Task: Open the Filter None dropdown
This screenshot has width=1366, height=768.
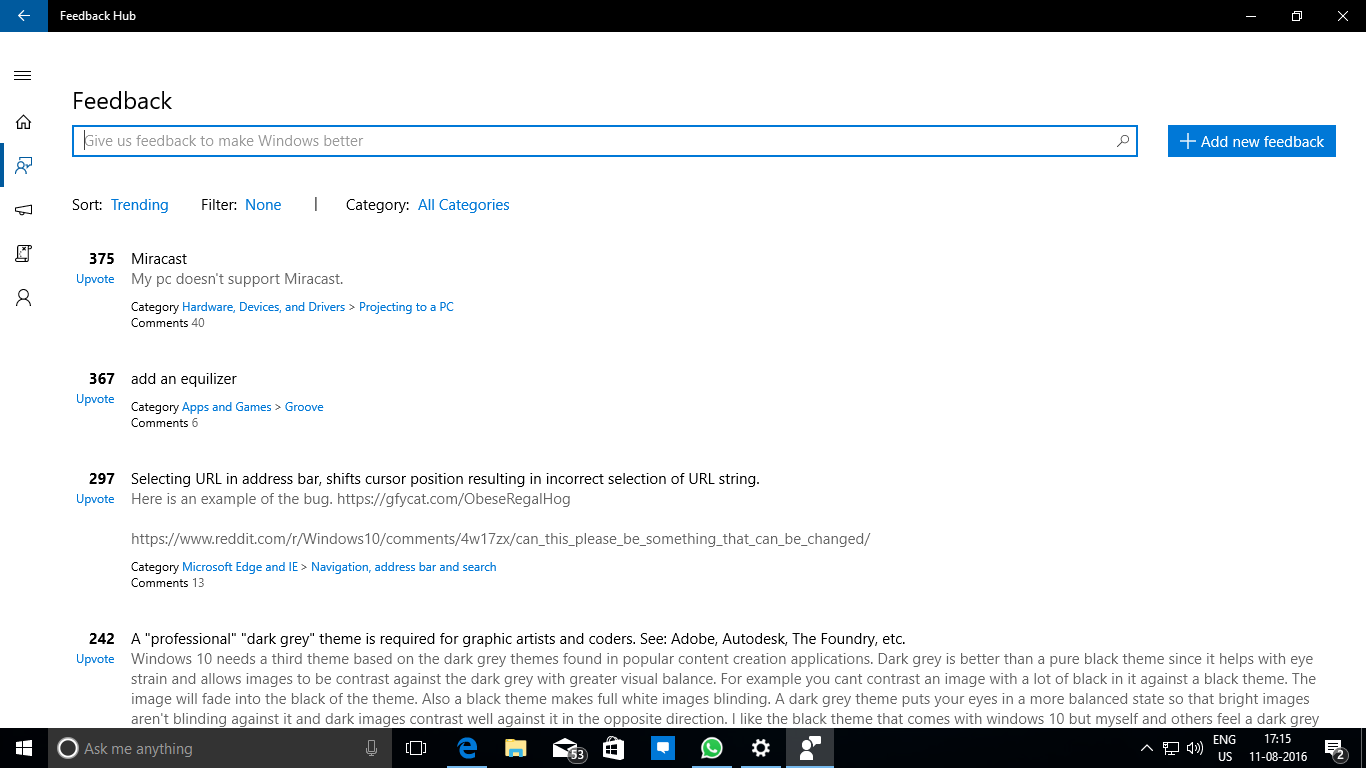Action: (263, 205)
